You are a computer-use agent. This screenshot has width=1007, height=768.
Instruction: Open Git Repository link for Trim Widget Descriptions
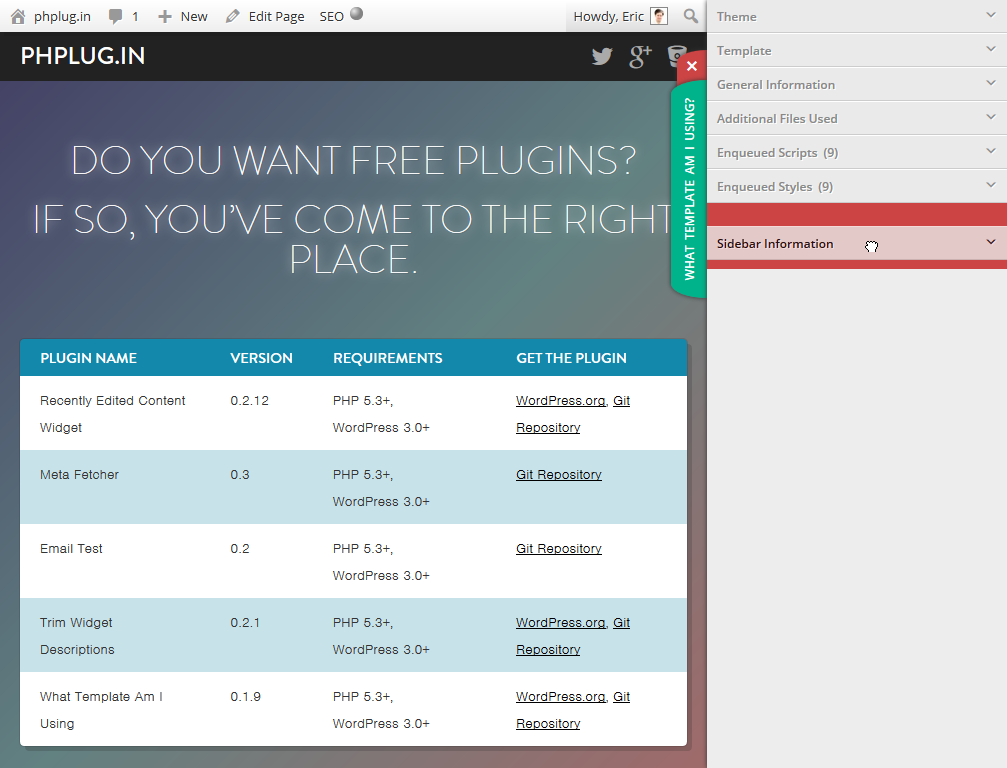pyautogui.click(x=548, y=650)
